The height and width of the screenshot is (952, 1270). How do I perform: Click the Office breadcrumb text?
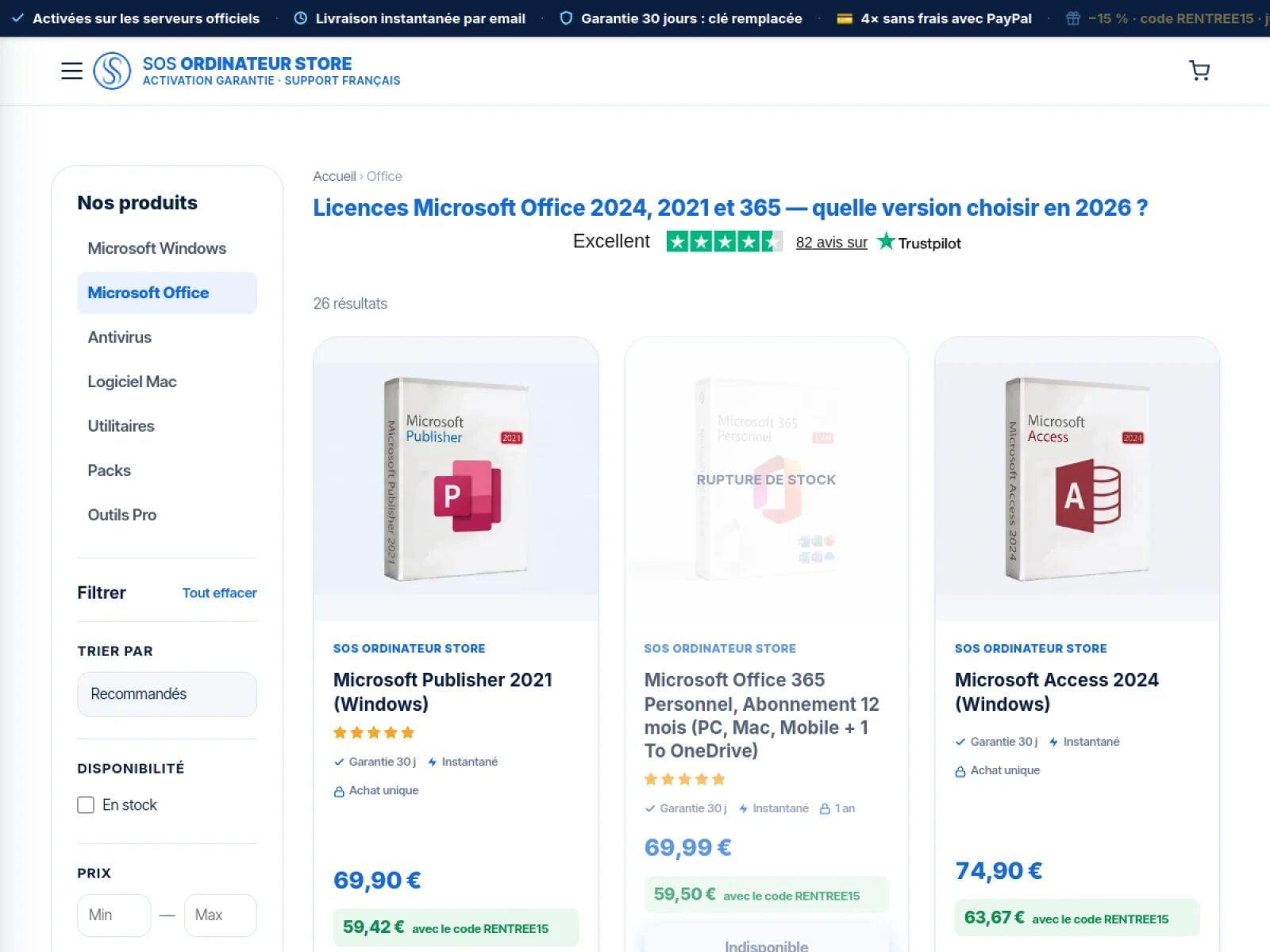pyautogui.click(x=384, y=176)
